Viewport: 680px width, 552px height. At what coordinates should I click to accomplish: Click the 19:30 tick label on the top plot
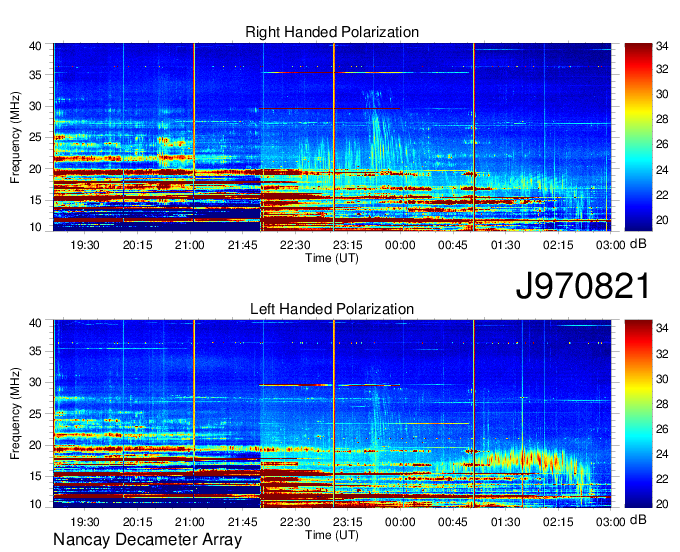[85, 245]
